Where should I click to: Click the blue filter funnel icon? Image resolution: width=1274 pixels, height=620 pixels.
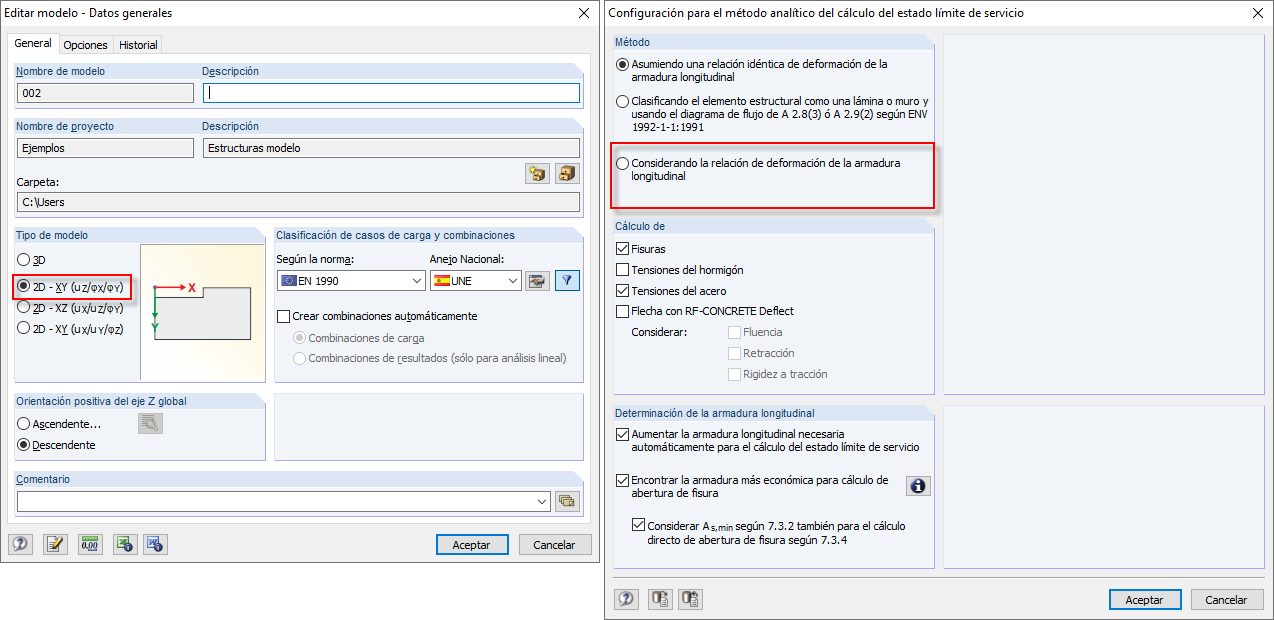tap(567, 281)
